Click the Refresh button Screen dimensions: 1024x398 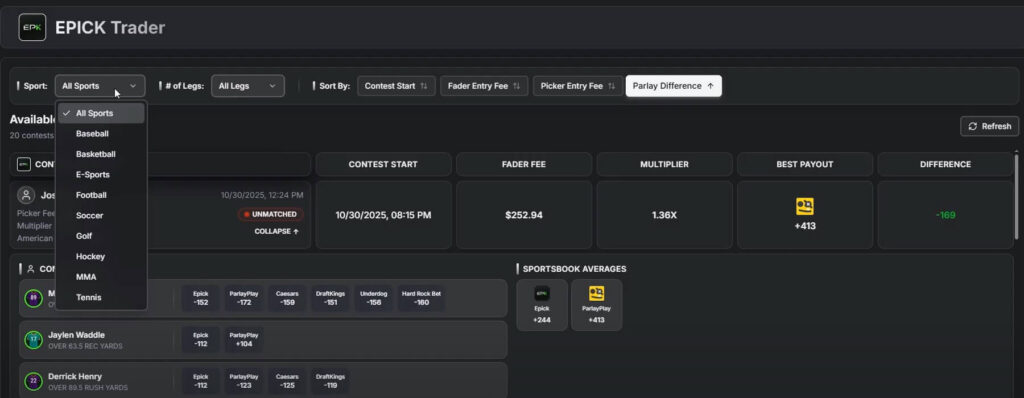(989, 126)
